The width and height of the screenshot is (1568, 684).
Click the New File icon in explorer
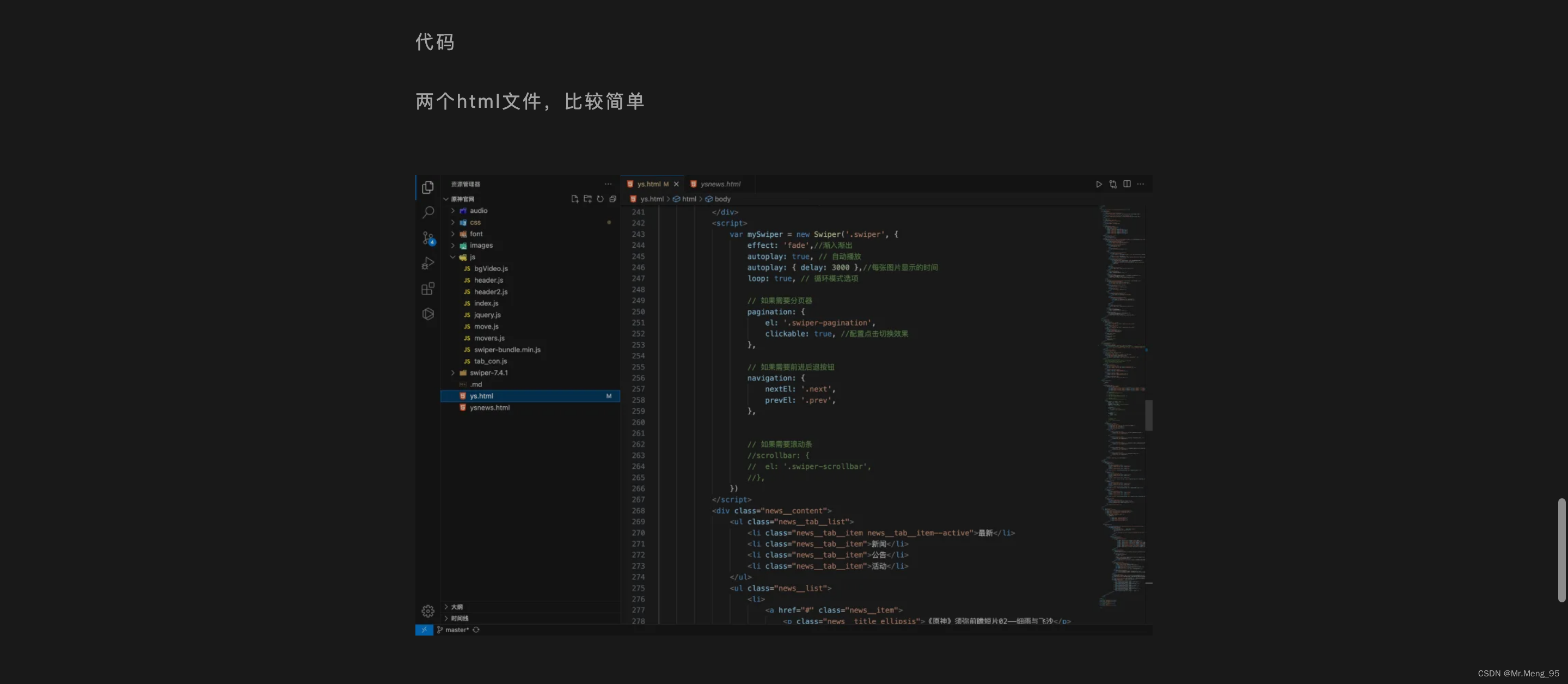(x=574, y=199)
